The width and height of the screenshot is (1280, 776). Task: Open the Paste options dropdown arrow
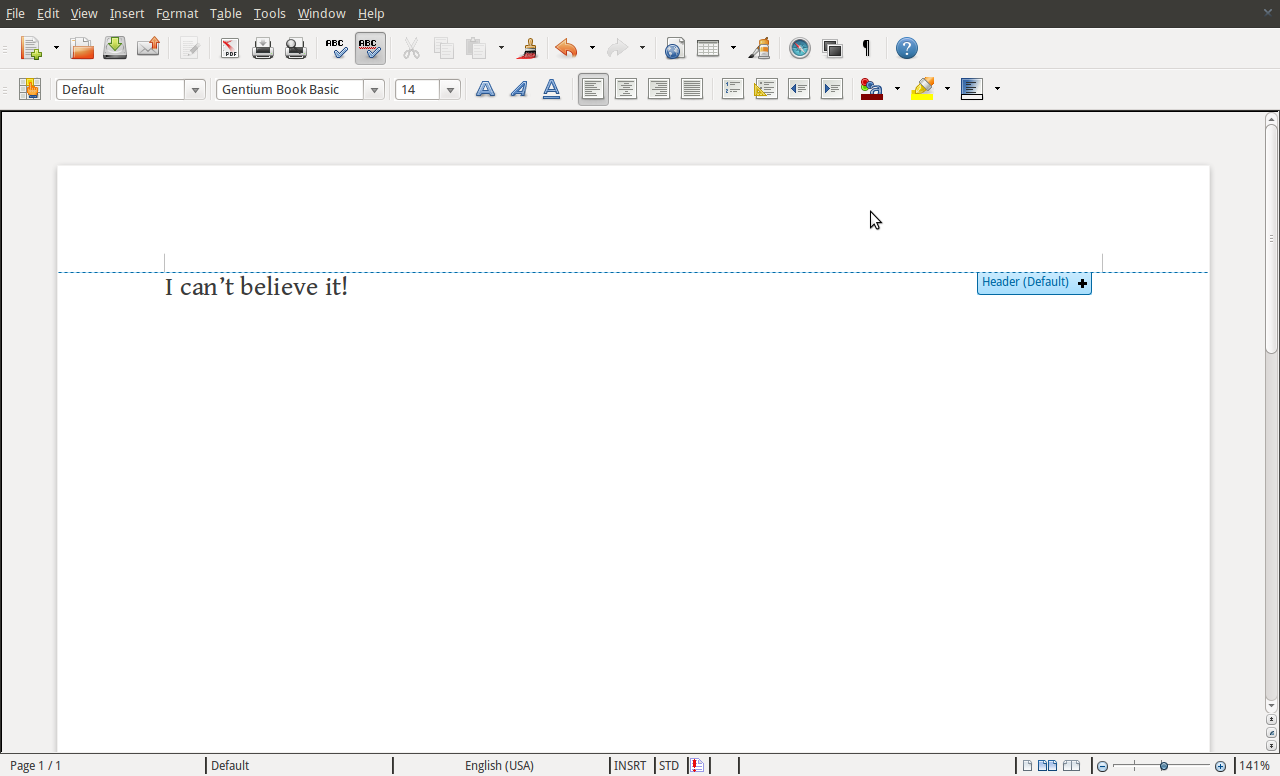click(501, 48)
